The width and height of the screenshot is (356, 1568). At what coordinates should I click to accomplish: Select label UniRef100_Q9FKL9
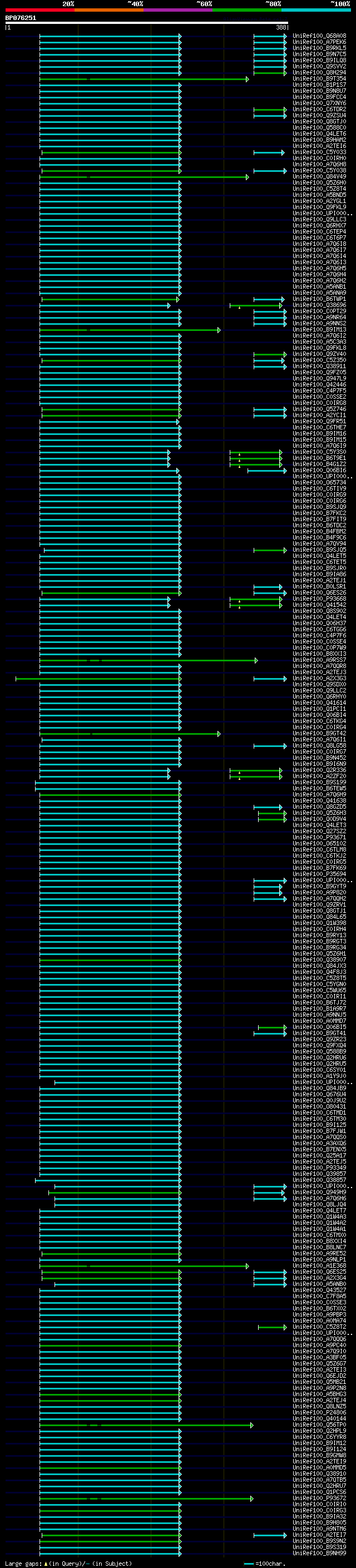[x=319, y=207]
